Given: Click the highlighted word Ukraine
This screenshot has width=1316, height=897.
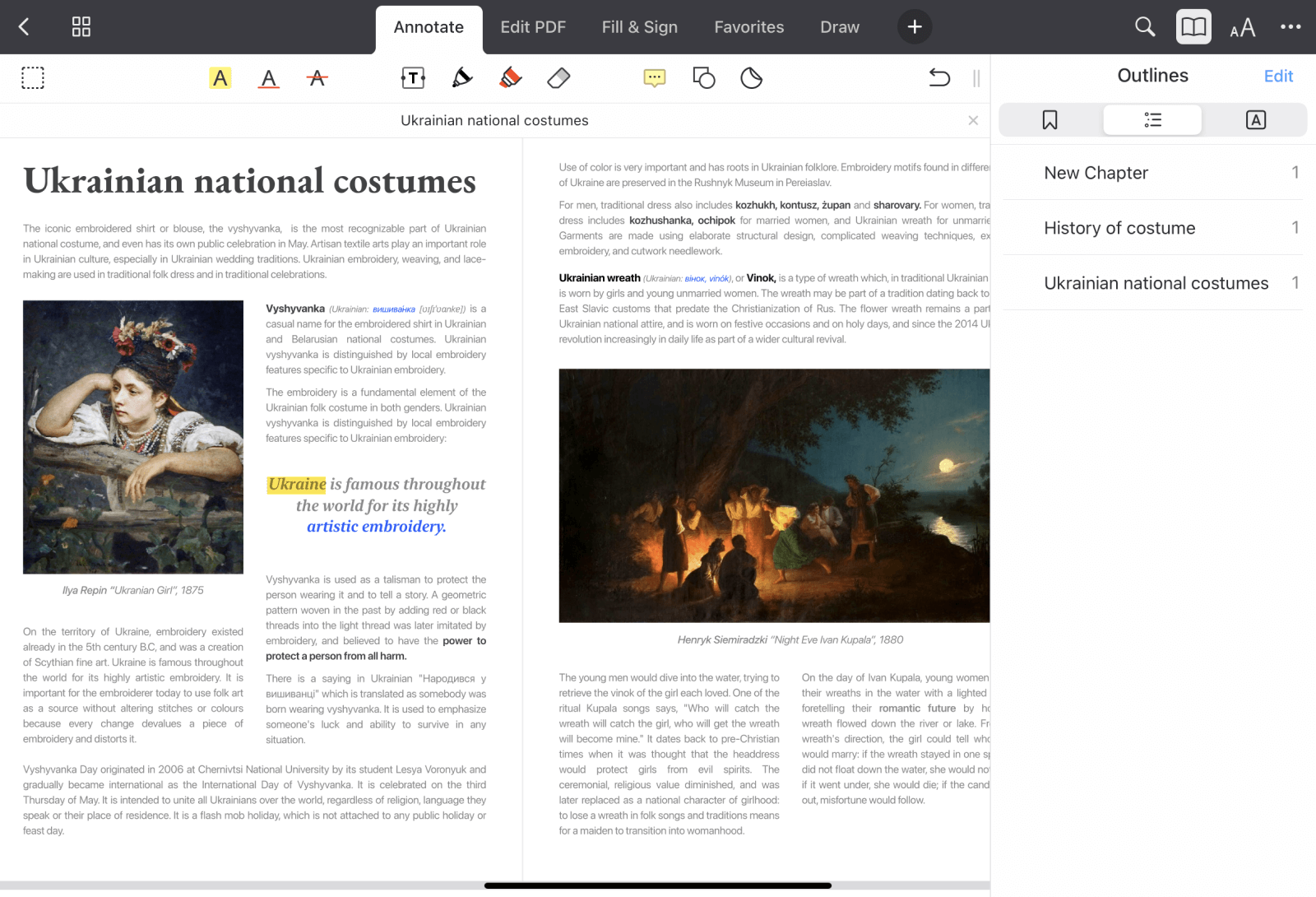Looking at the screenshot, I should (x=297, y=484).
